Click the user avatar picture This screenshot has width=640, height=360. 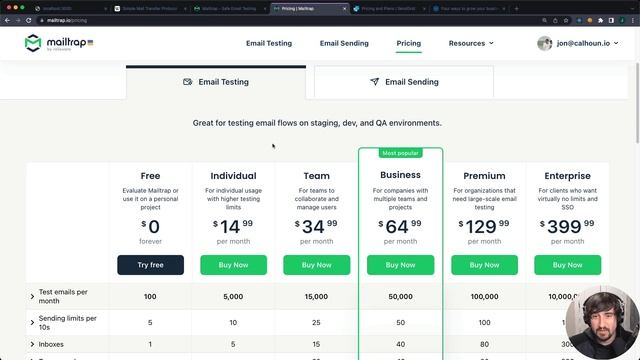pos(544,43)
